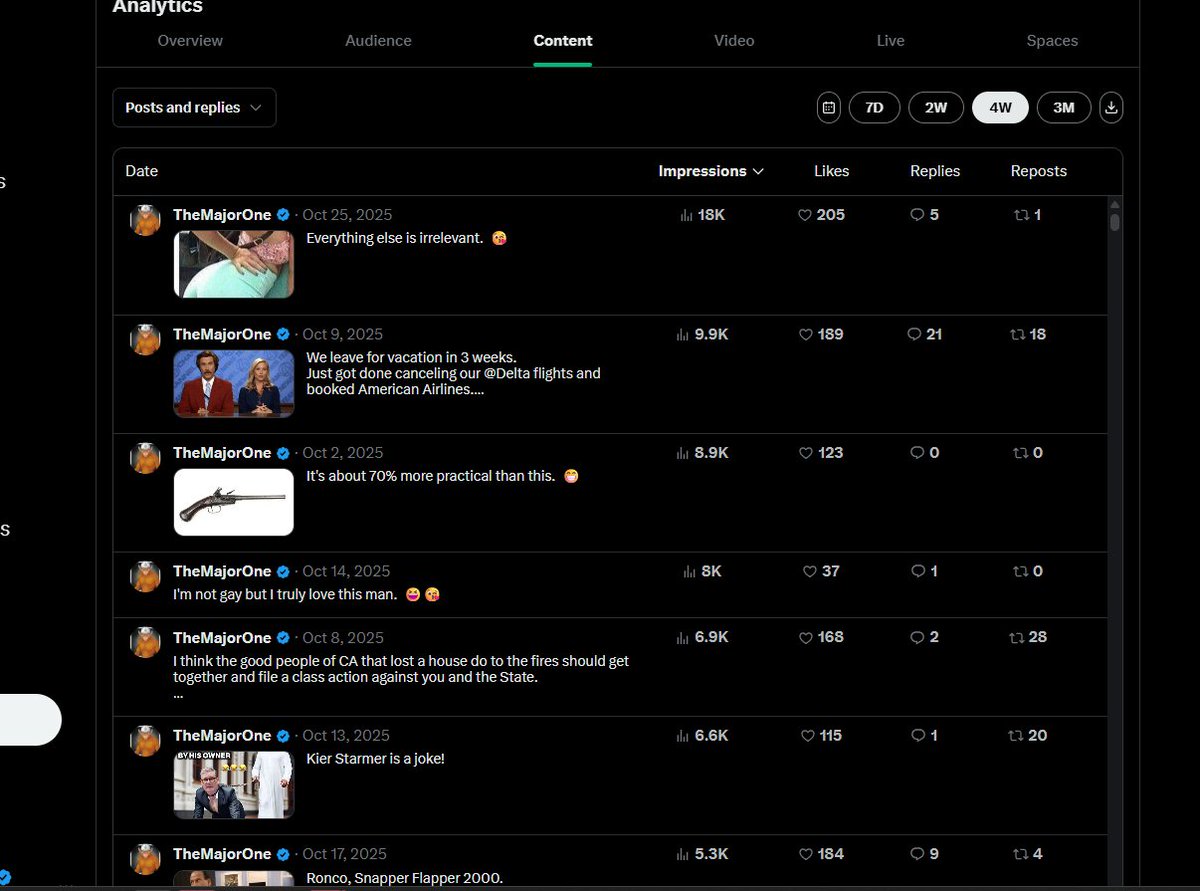This screenshot has height=891, width=1200.
Task: Select the 7D time range
Action: click(874, 107)
